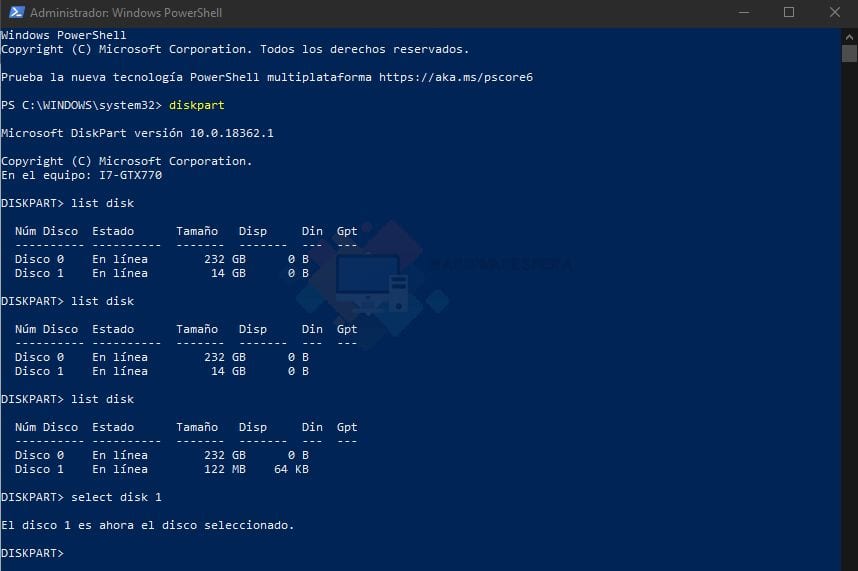
Task: Click the '64 KB' available value
Action: coord(291,469)
